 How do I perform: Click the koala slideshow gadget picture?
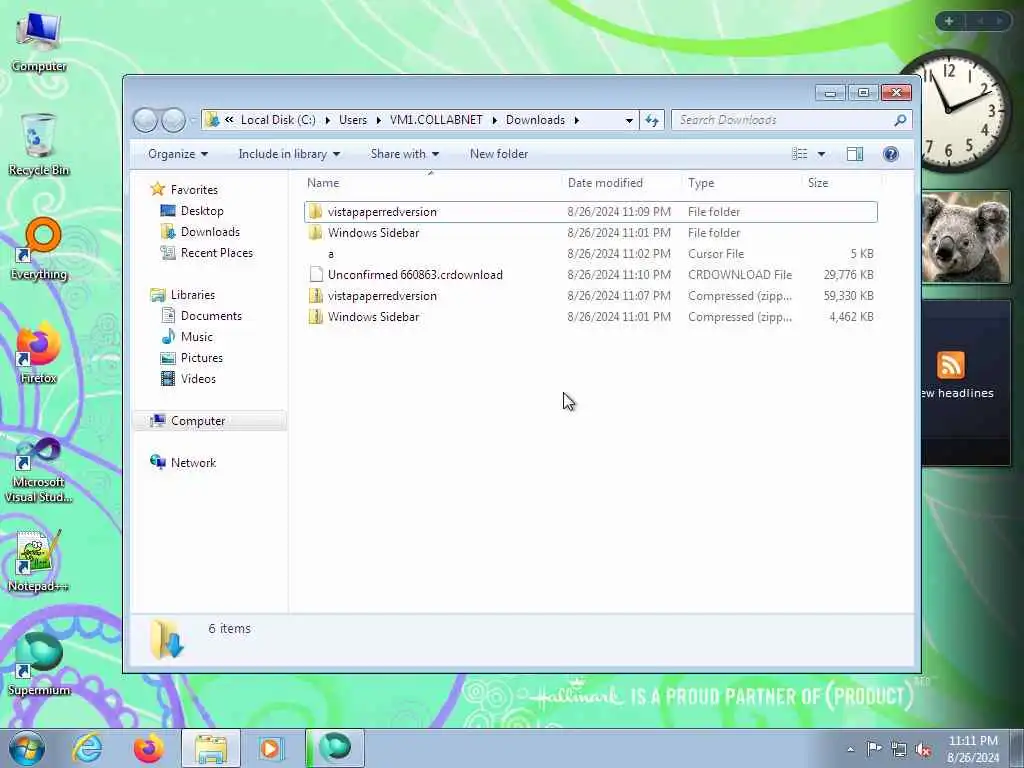[966, 237]
